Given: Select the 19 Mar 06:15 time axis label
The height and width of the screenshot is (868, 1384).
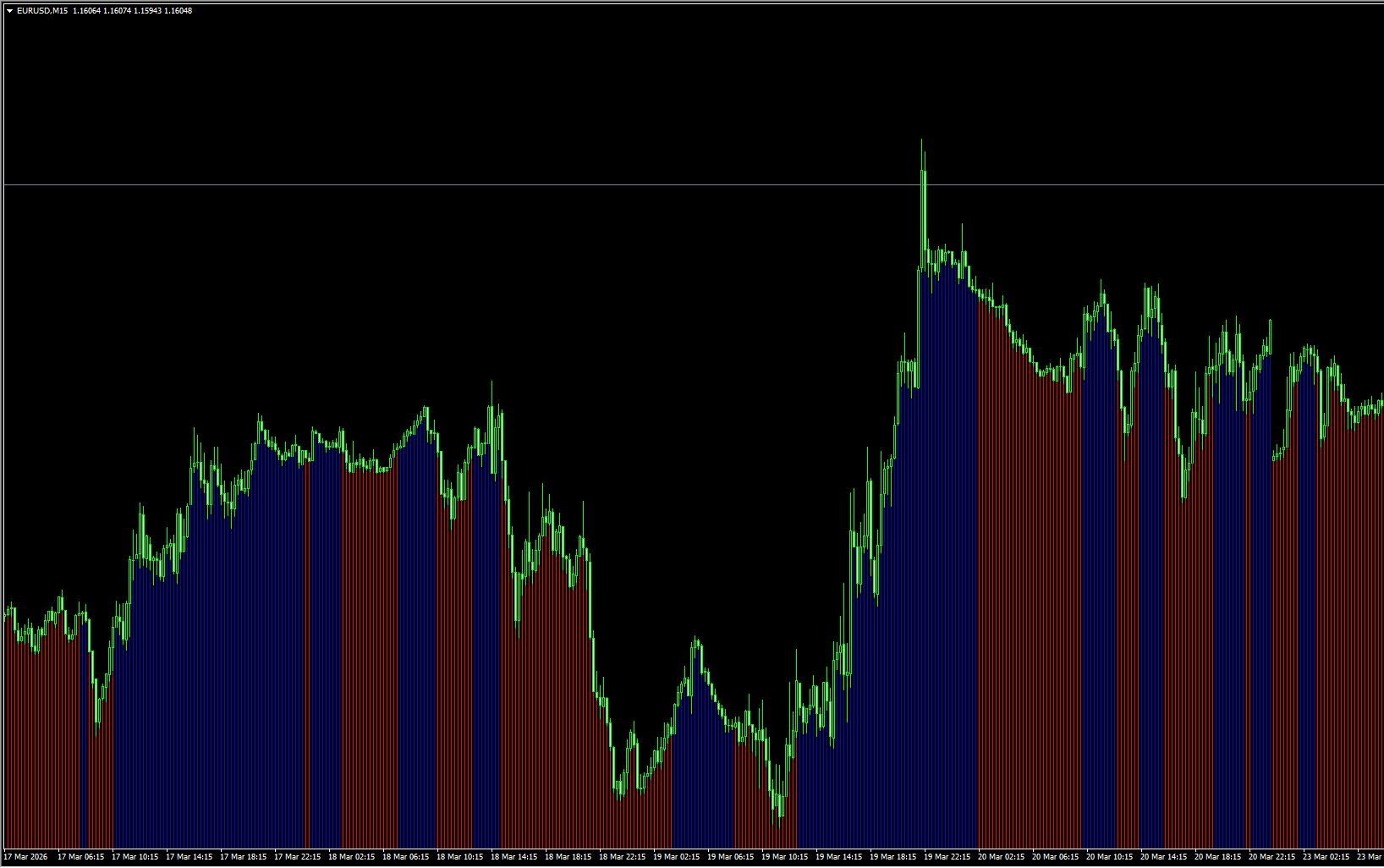Looking at the screenshot, I should point(731,857).
